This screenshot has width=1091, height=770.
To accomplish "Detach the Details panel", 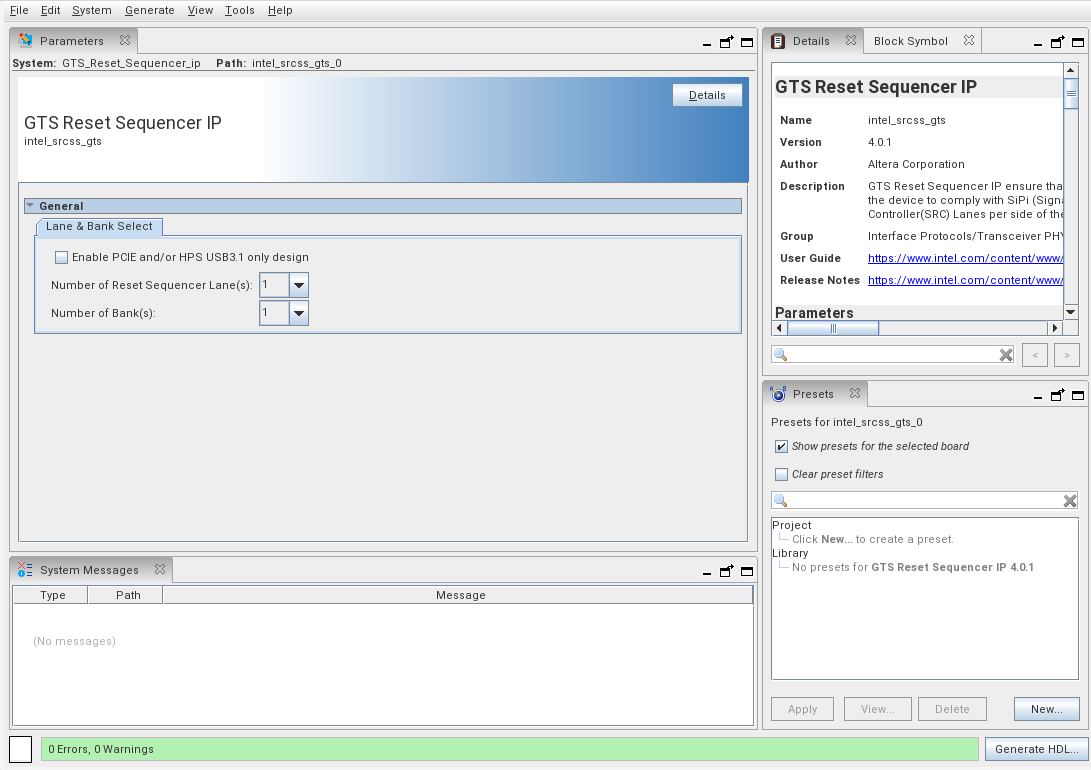I will tap(1058, 42).
